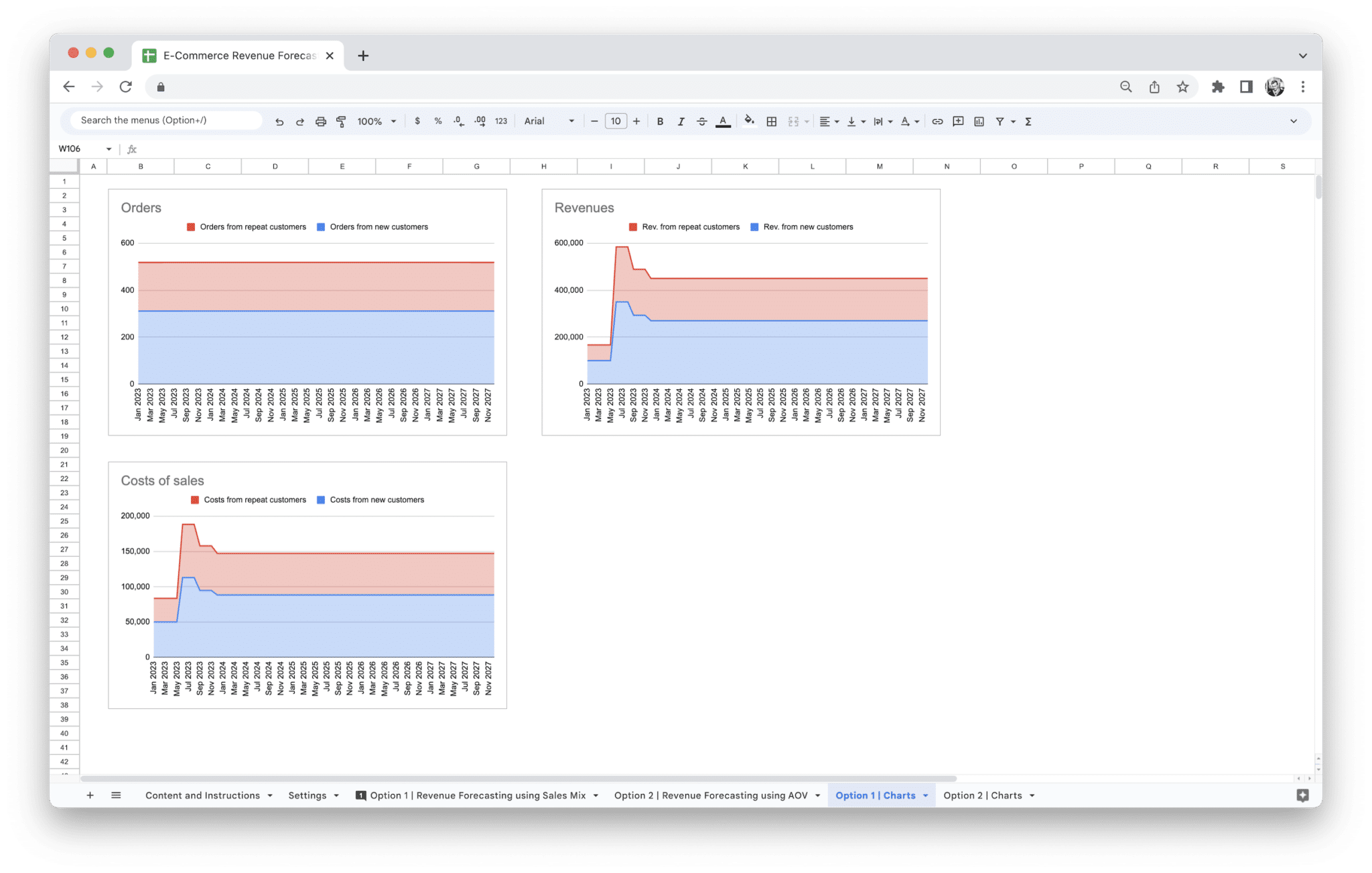Click the Insert comment icon
This screenshot has height=873, width=1372.
pyautogui.click(x=958, y=121)
